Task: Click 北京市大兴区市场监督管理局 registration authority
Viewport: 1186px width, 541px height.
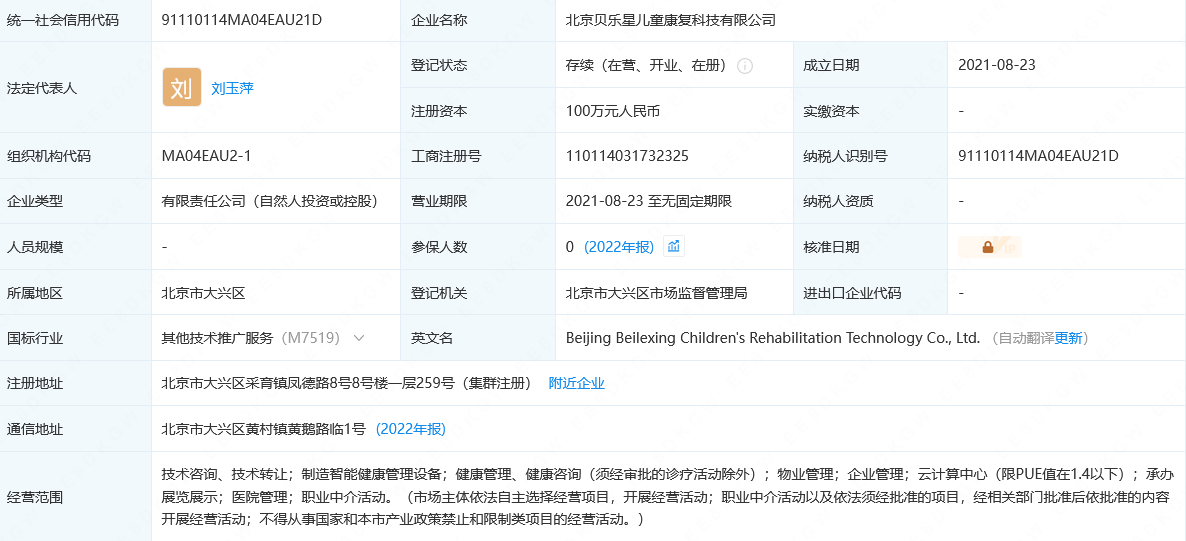Action: coord(657,292)
